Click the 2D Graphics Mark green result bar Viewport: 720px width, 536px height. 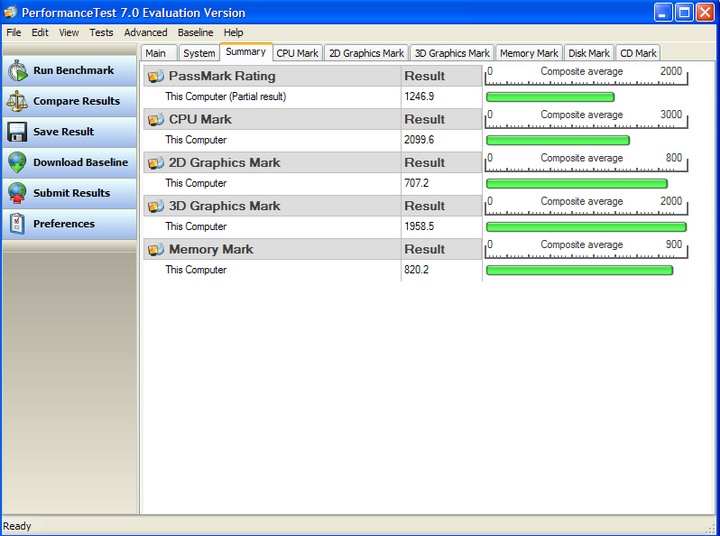click(577, 184)
